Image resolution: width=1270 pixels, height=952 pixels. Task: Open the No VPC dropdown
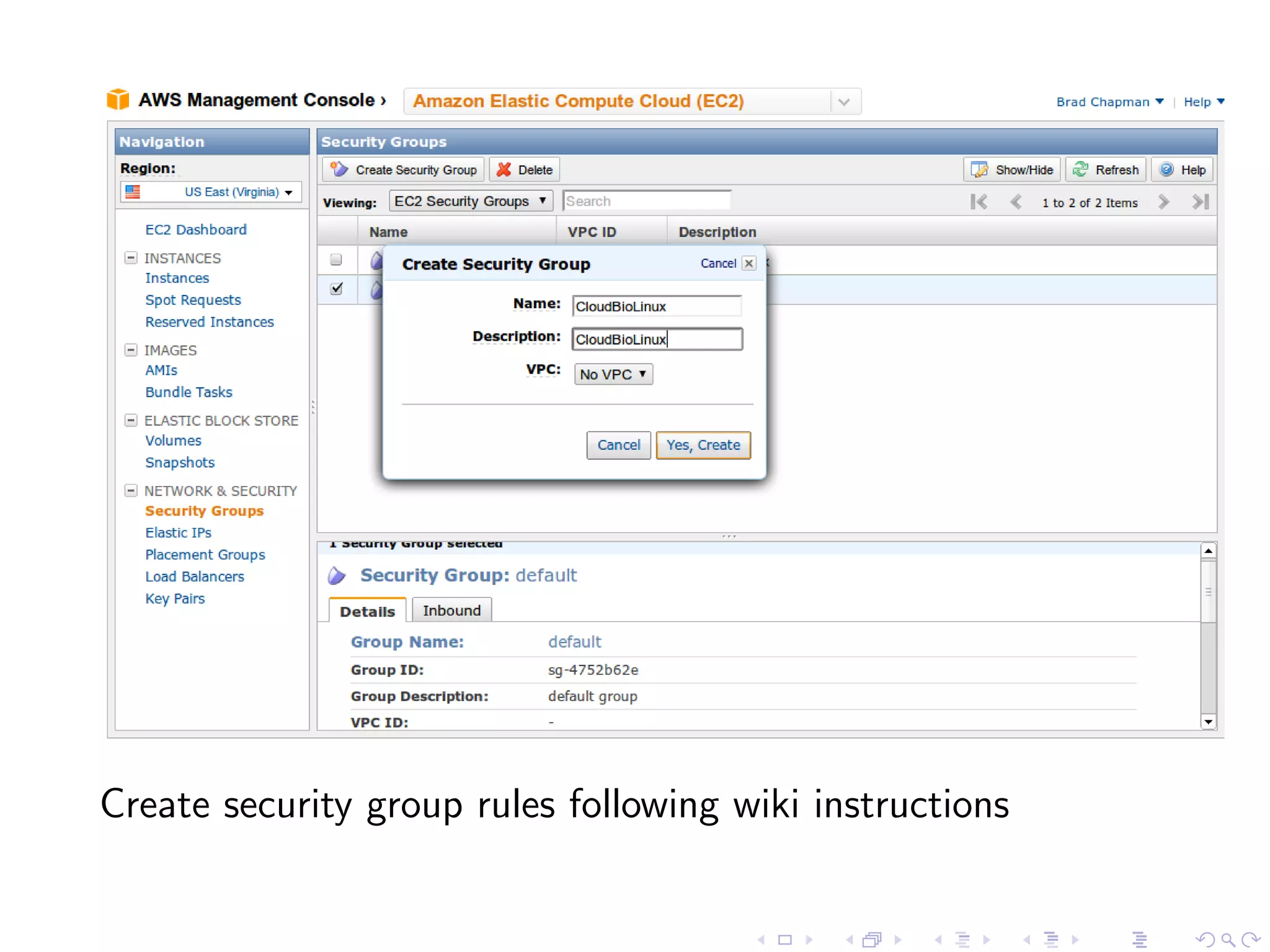[x=613, y=374]
